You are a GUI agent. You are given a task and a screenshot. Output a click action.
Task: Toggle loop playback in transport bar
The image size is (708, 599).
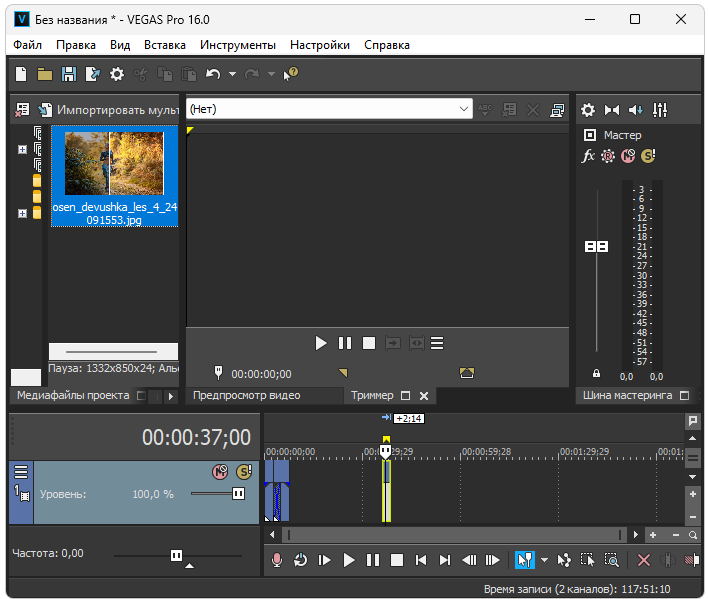[300, 561]
